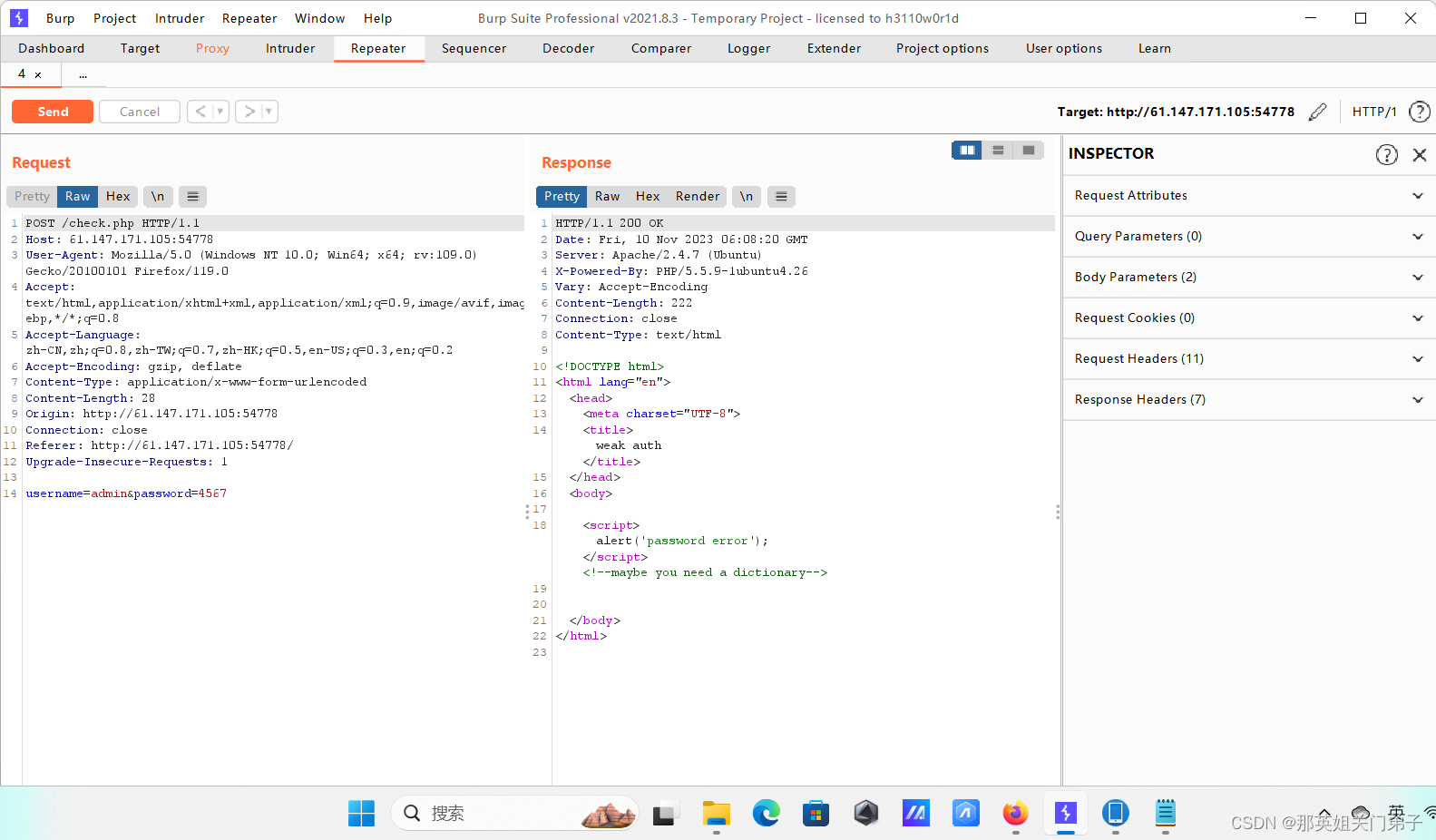Viewport: 1436px width, 840px height.
Task: Open the Help menu
Action: pos(377,18)
